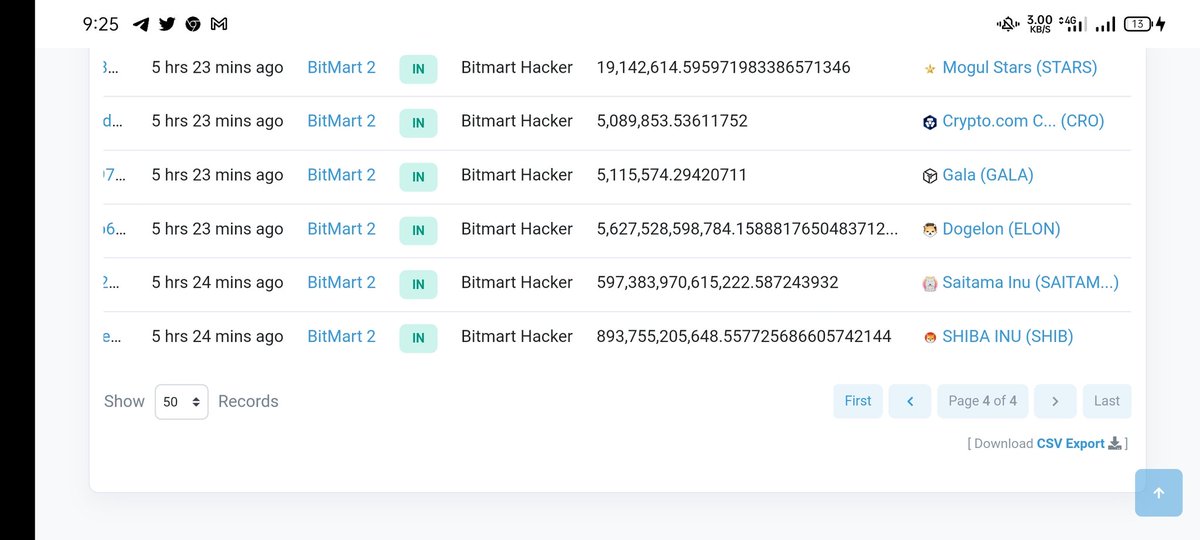
Task: Click Bitmart Hacker in the CRO row
Action: tap(517, 121)
